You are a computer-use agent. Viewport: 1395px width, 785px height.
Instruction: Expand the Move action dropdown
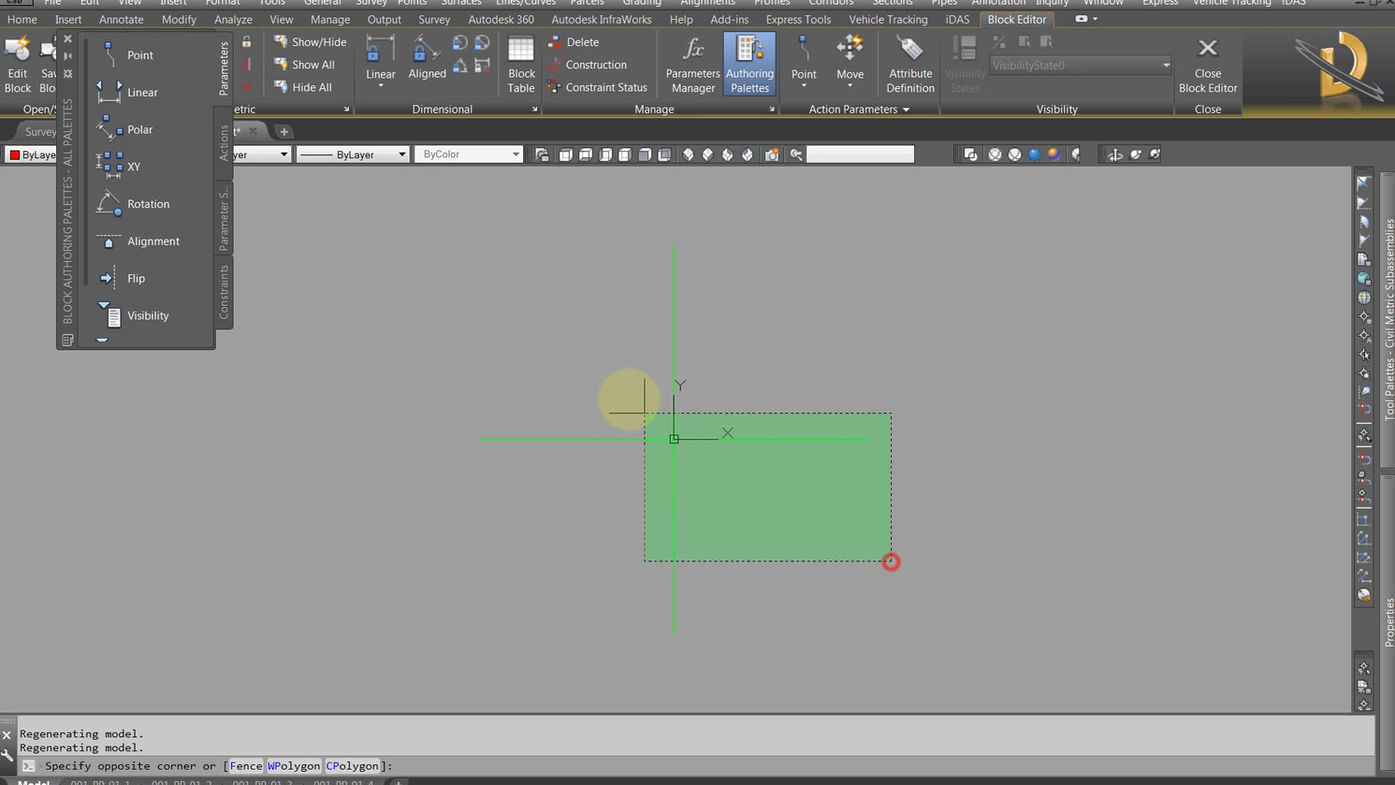[x=850, y=86]
